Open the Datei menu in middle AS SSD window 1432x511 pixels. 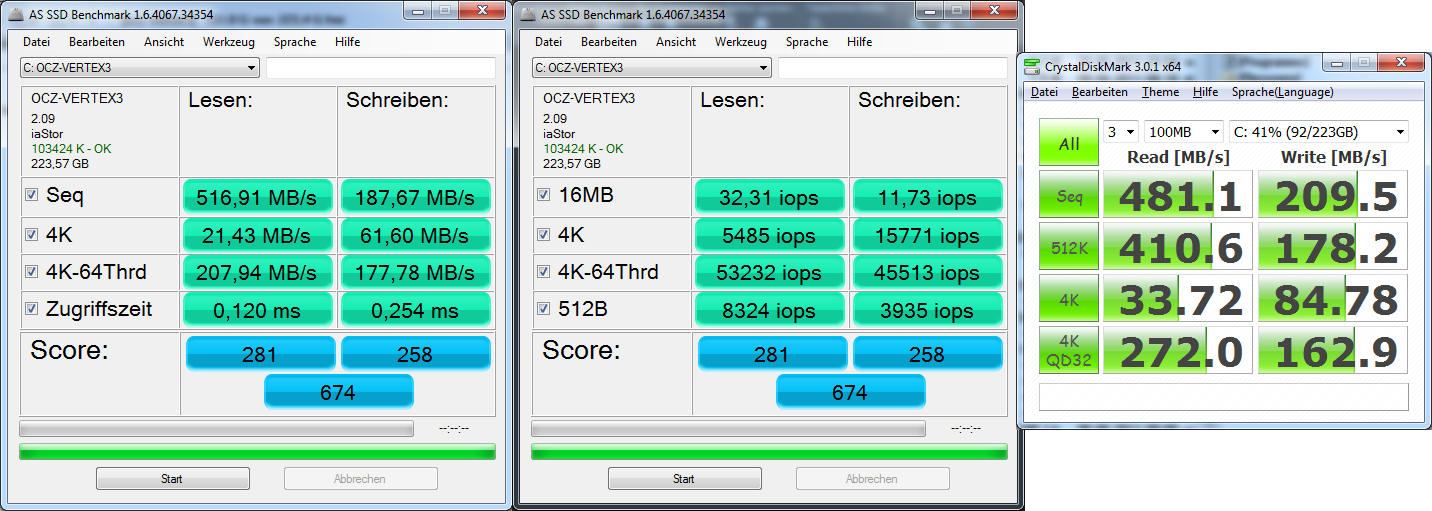point(548,42)
